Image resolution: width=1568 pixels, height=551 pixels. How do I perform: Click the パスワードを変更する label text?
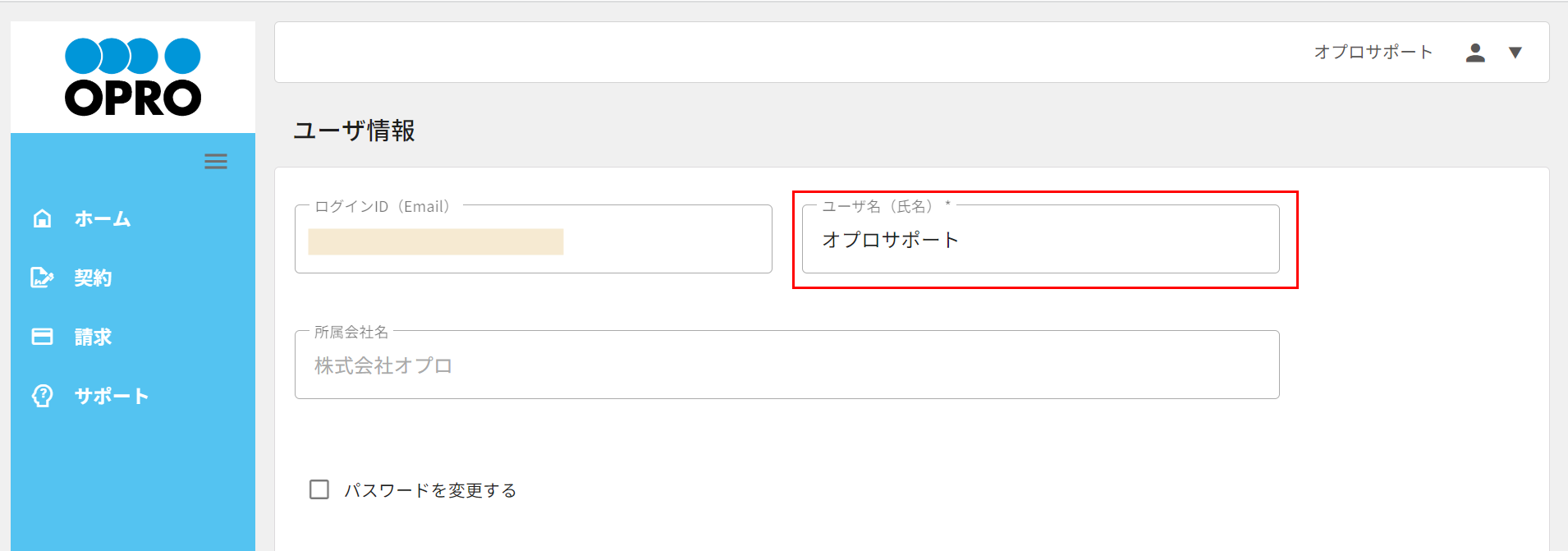click(430, 490)
